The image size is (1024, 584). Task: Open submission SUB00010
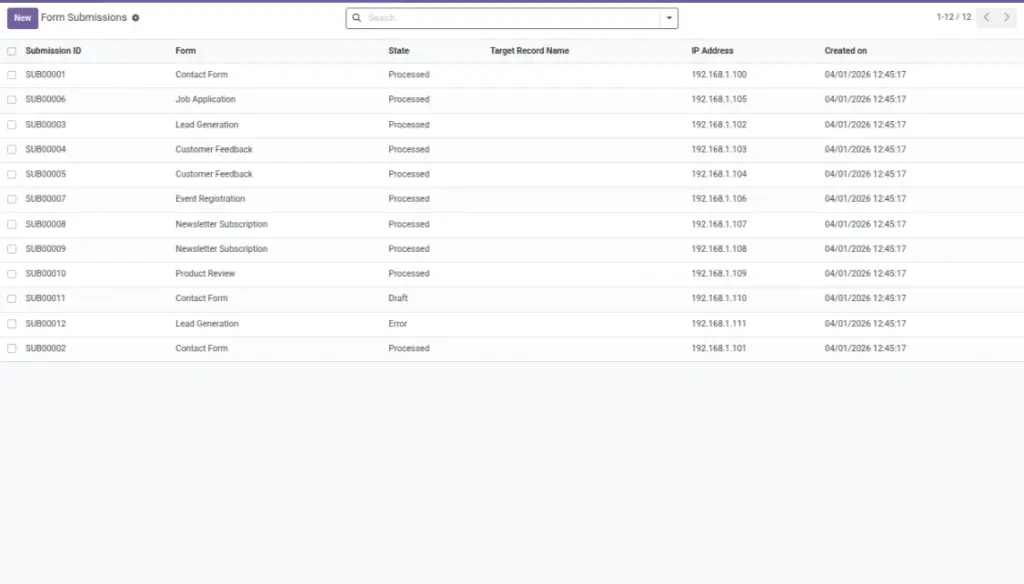(x=46, y=274)
